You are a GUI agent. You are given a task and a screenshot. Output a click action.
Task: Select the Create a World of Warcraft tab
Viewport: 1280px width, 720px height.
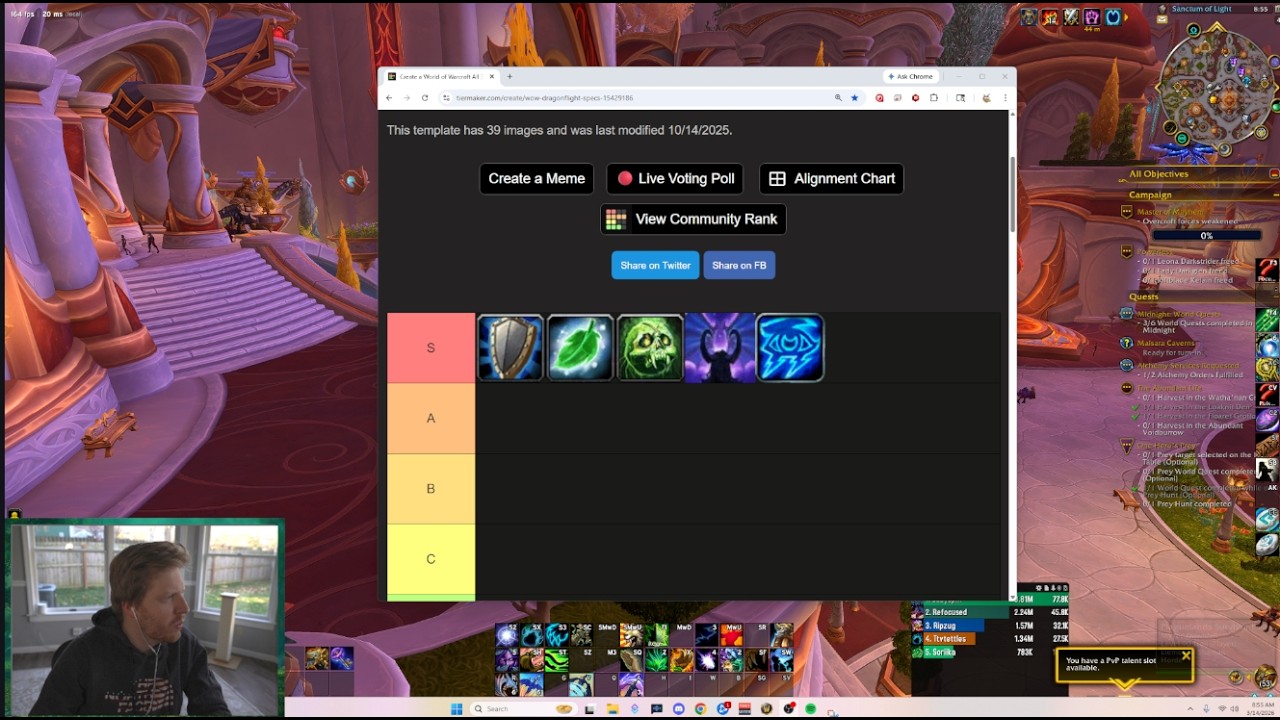pos(440,76)
